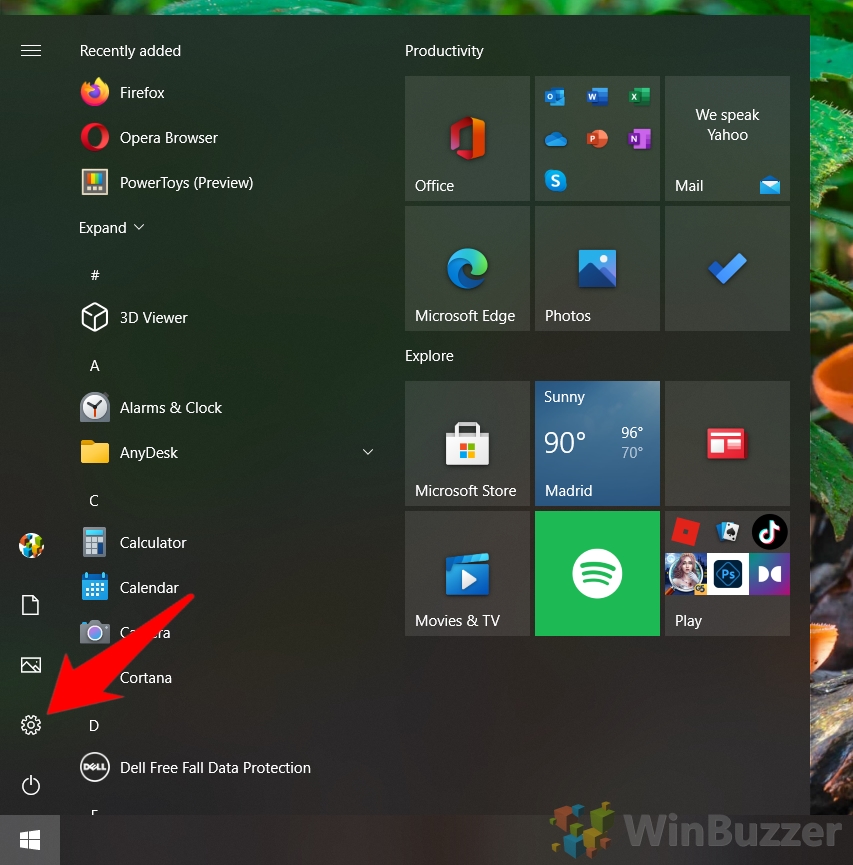Open Word from the Office apps tile

pyautogui.click(x=597, y=97)
